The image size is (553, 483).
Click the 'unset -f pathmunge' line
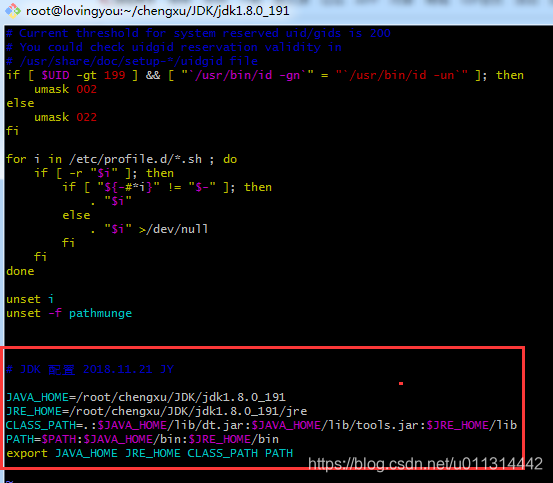69,313
